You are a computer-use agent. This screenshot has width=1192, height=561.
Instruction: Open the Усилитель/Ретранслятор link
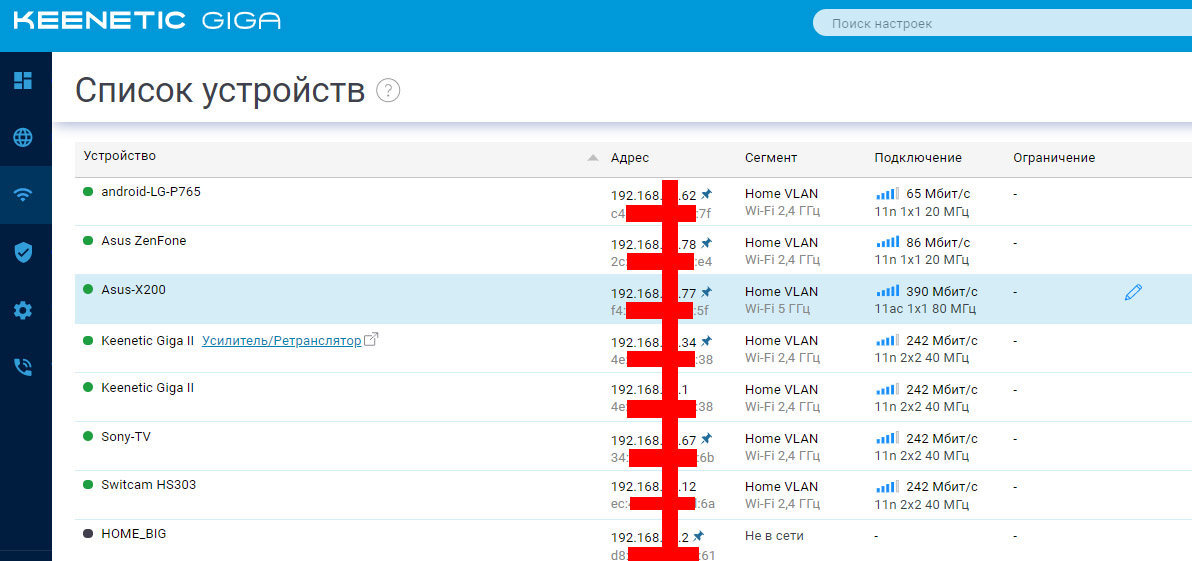pos(281,341)
